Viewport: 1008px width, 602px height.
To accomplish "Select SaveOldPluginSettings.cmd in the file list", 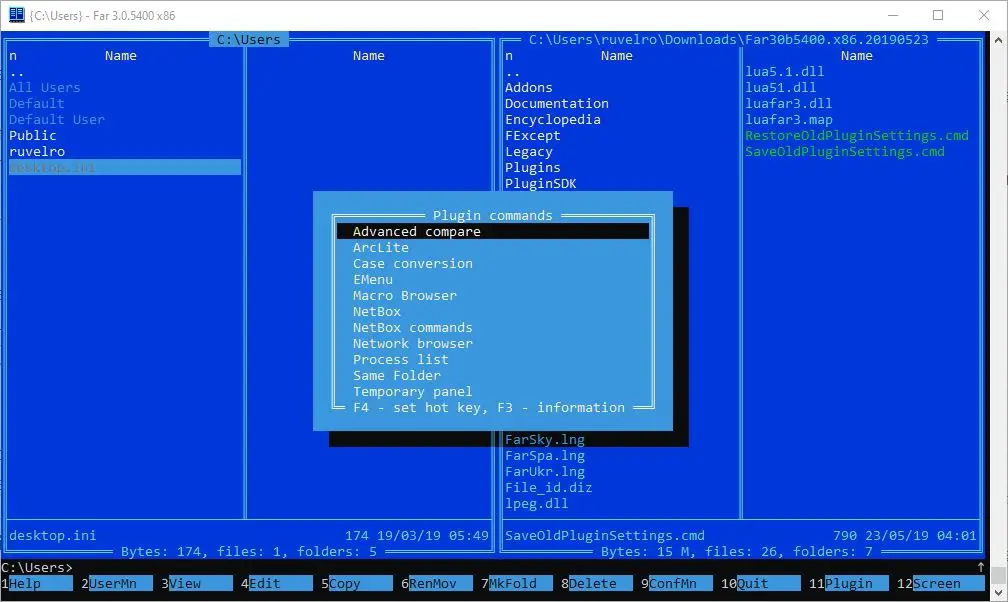I will pos(845,152).
